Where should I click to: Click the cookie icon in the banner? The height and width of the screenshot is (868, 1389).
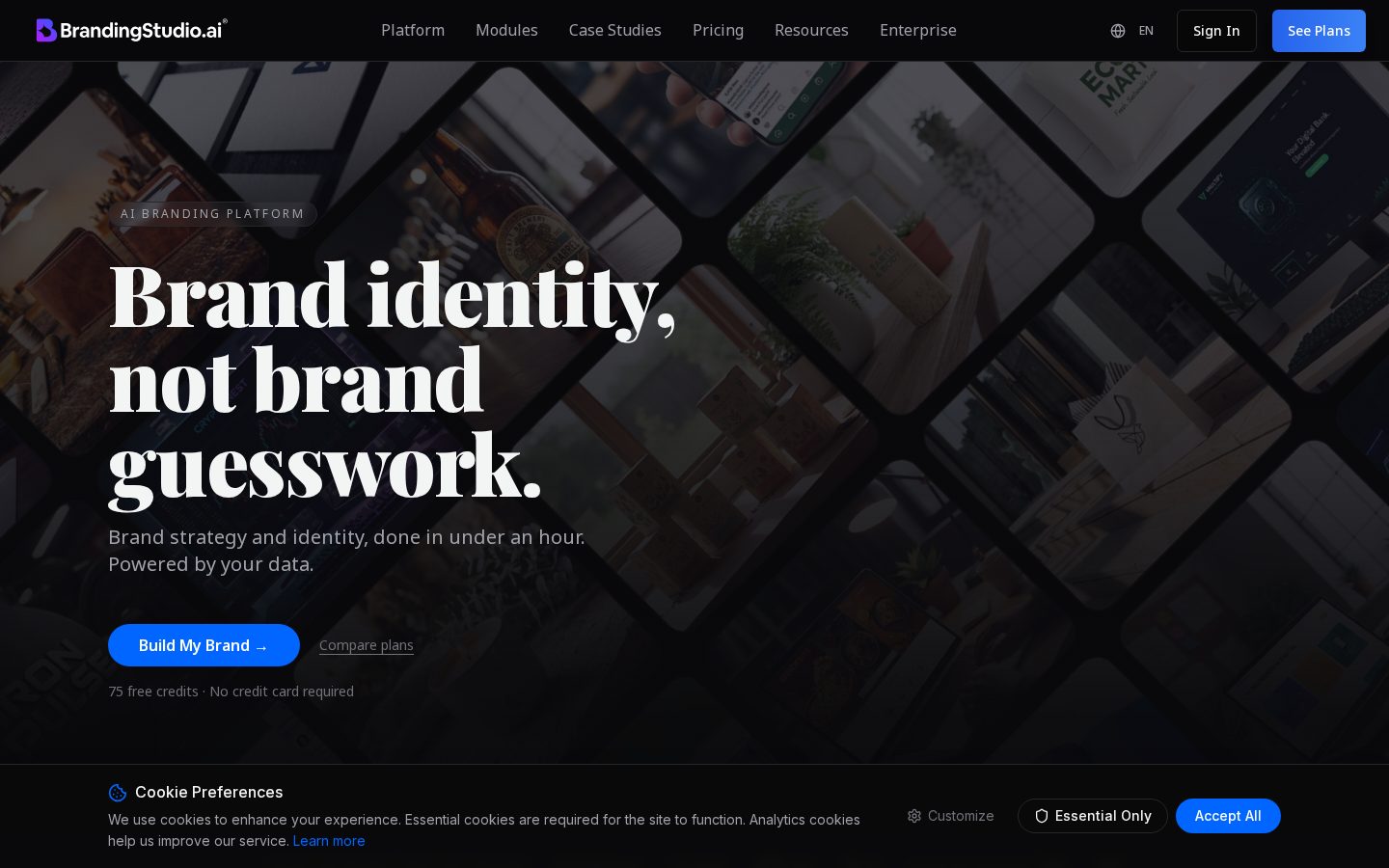pos(118,793)
